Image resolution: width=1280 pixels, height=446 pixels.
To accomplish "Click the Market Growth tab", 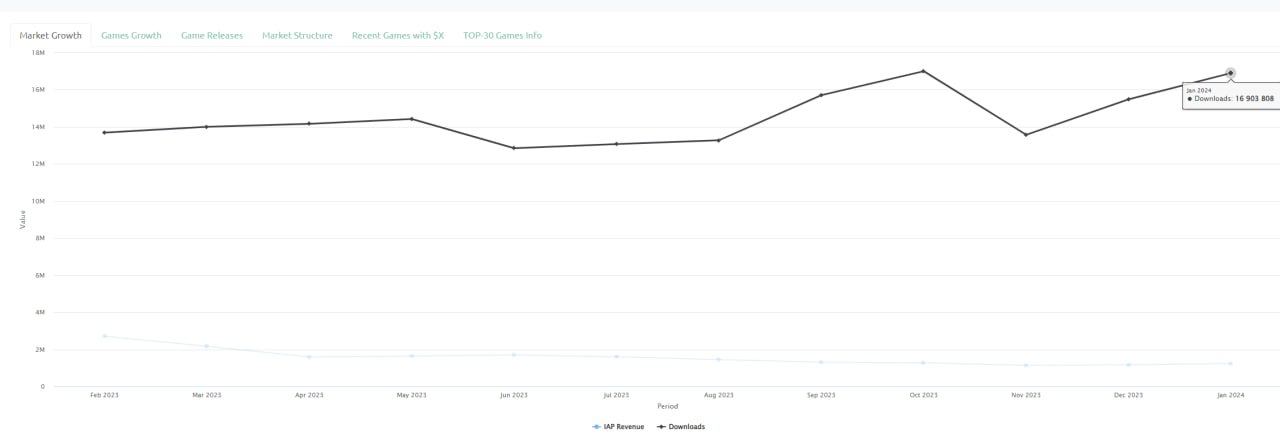I will point(51,36).
